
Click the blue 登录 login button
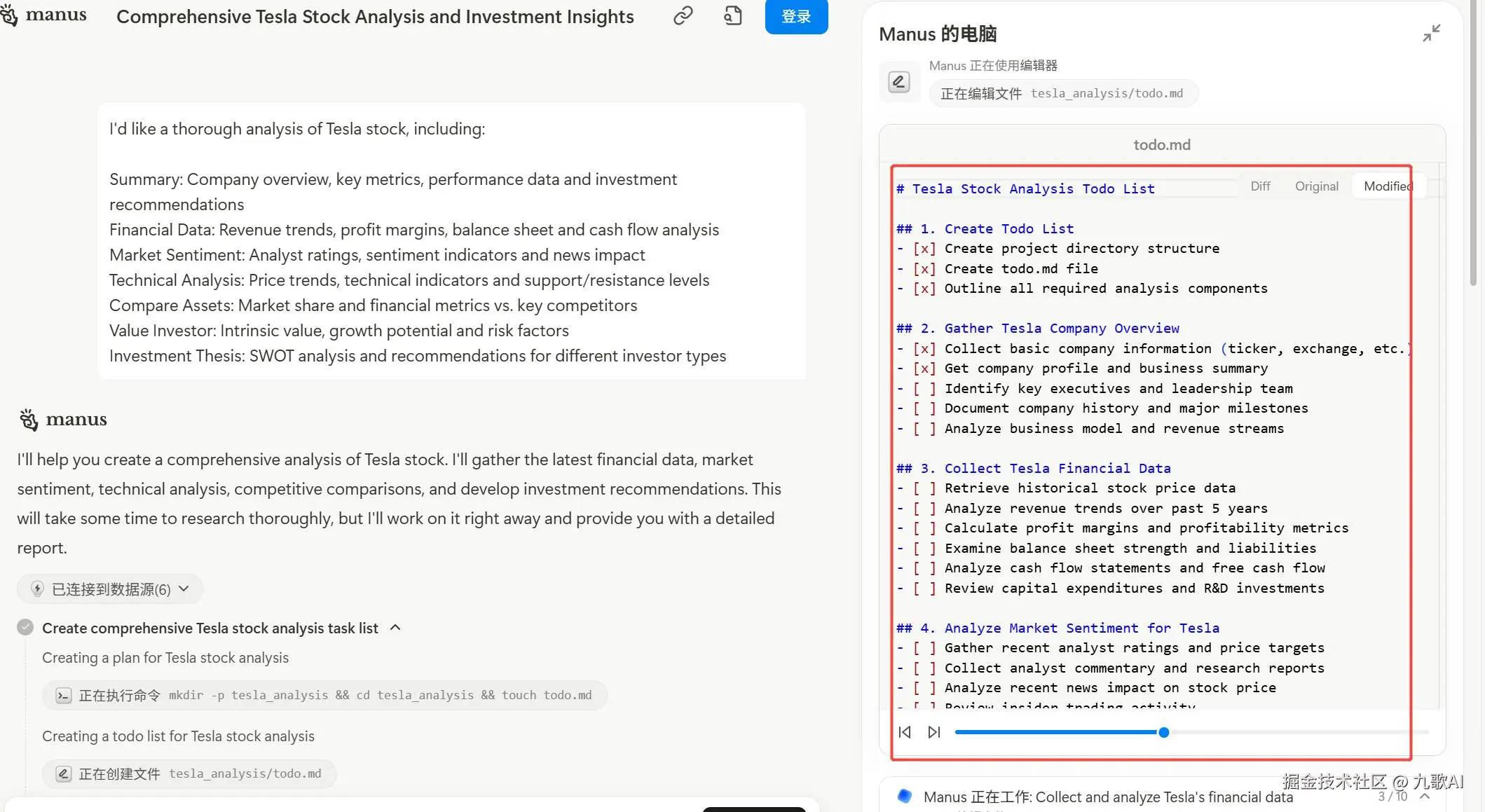click(x=796, y=16)
